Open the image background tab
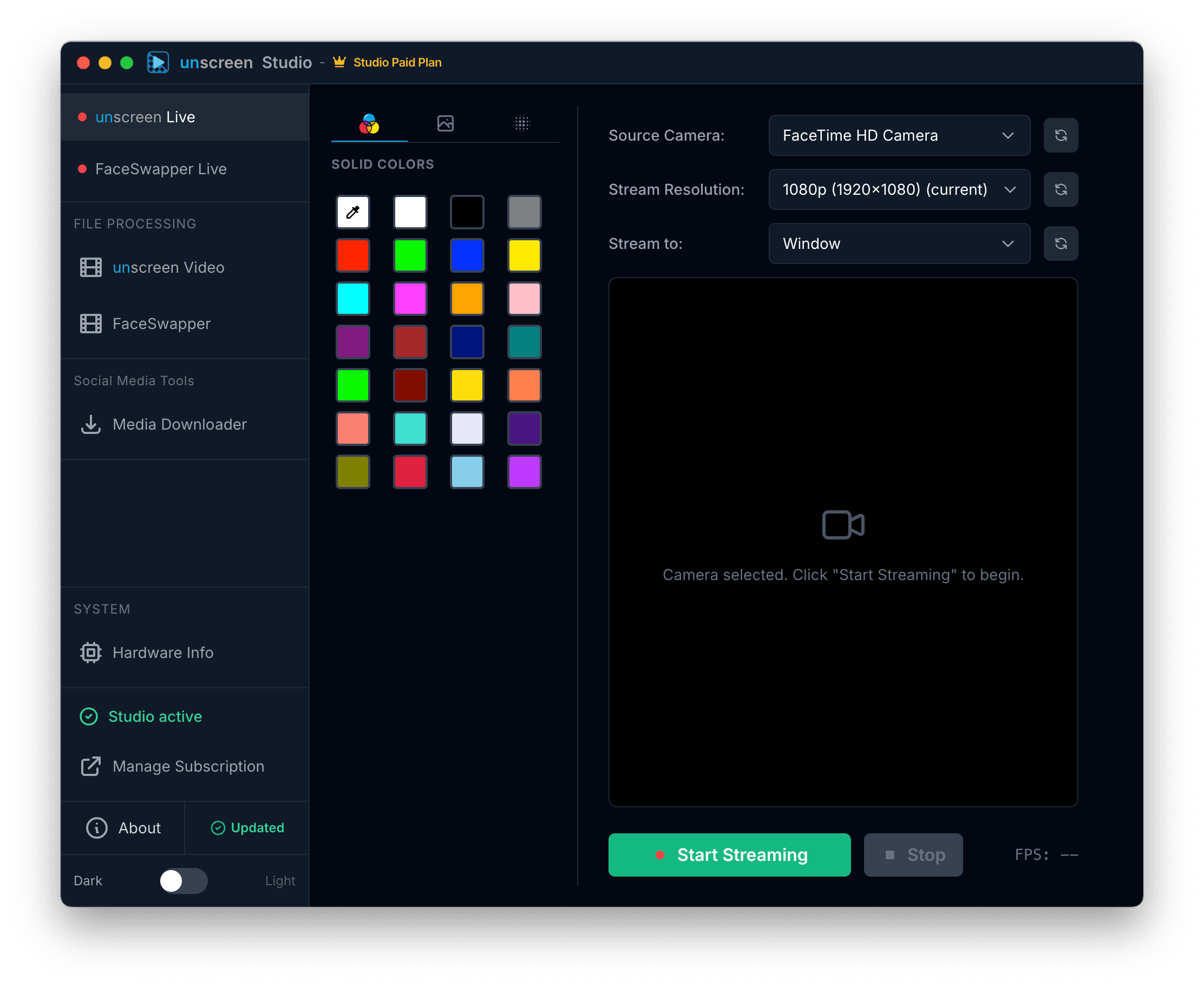 coord(446,123)
